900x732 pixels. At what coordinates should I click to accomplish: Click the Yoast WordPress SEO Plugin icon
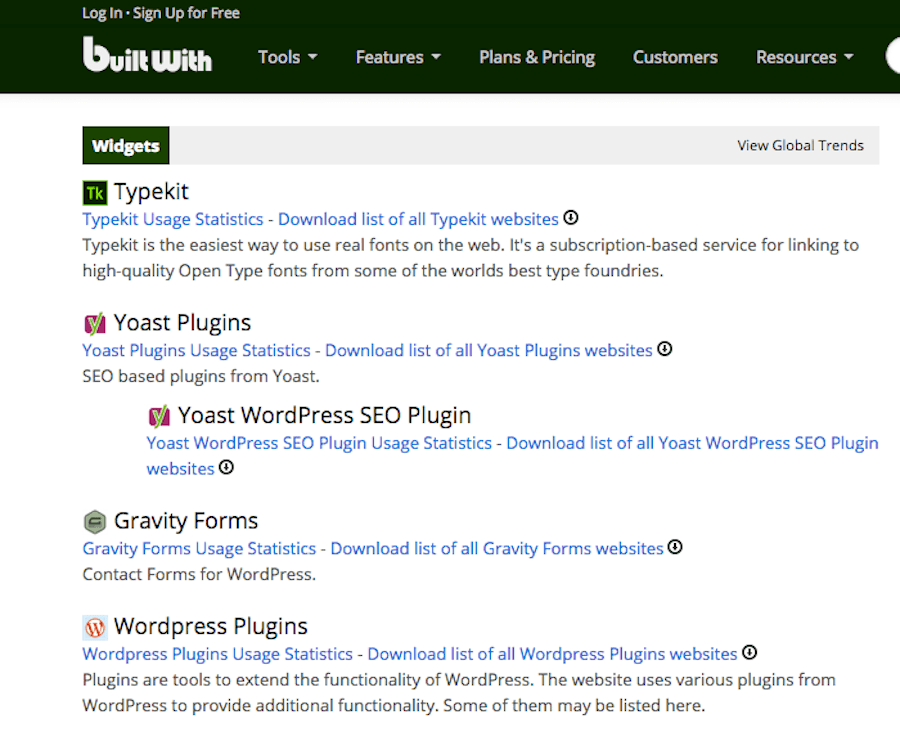[159, 416]
